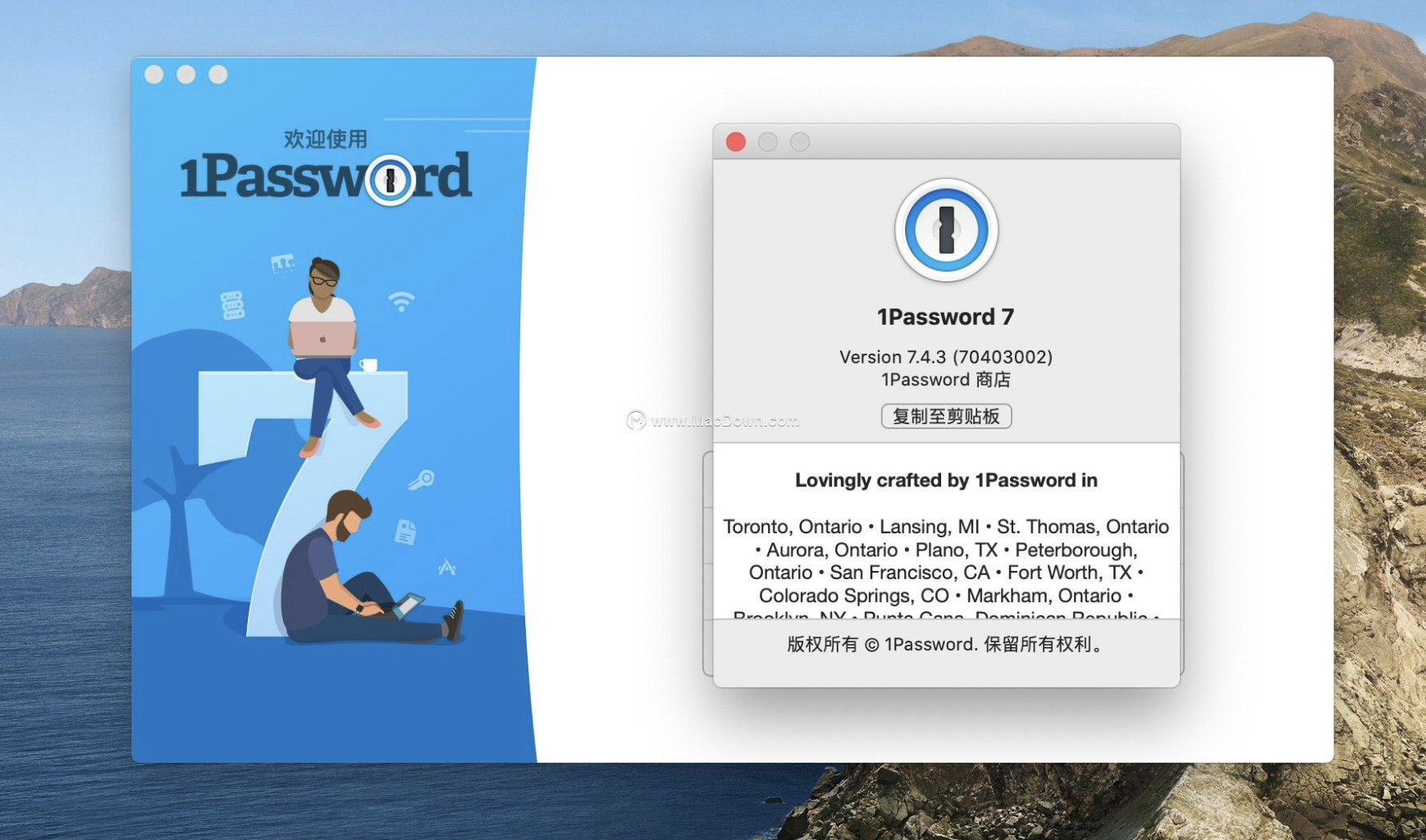Click the key icon in welcome illustration
Viewport: 1426px width, 840px height.
point(422,480)
